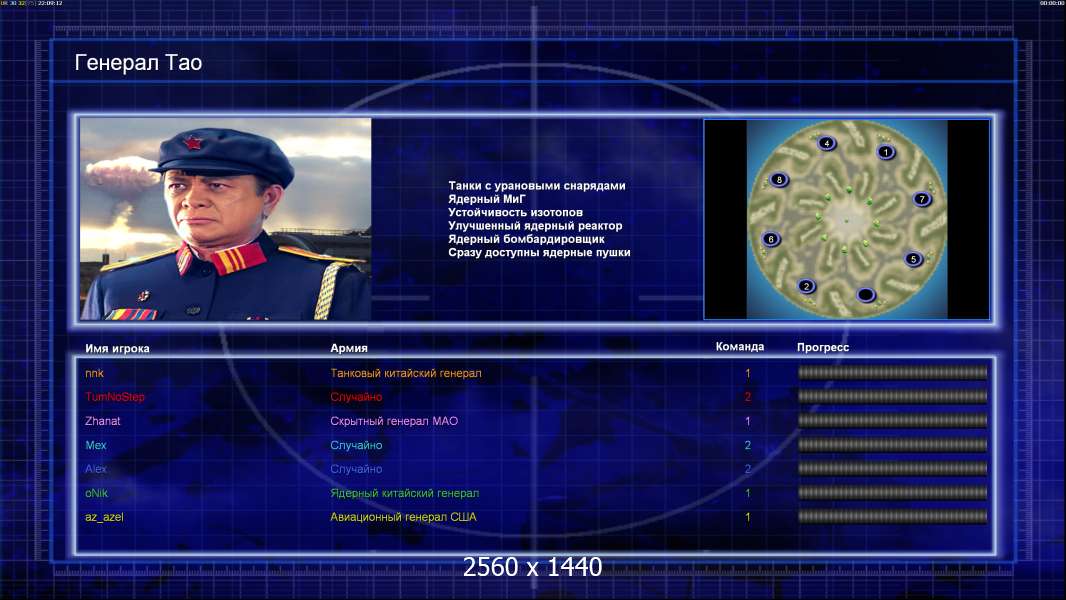Click the loading progress bar for nnk

(x=893, y=372)
